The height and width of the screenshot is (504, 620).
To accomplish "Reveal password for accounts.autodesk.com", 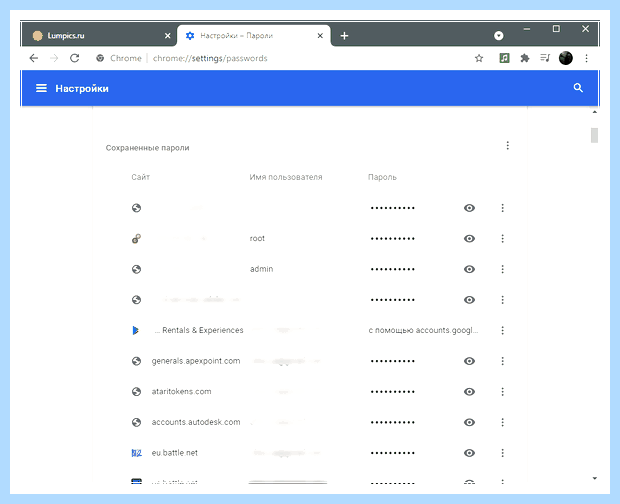I will click(469, 422).
